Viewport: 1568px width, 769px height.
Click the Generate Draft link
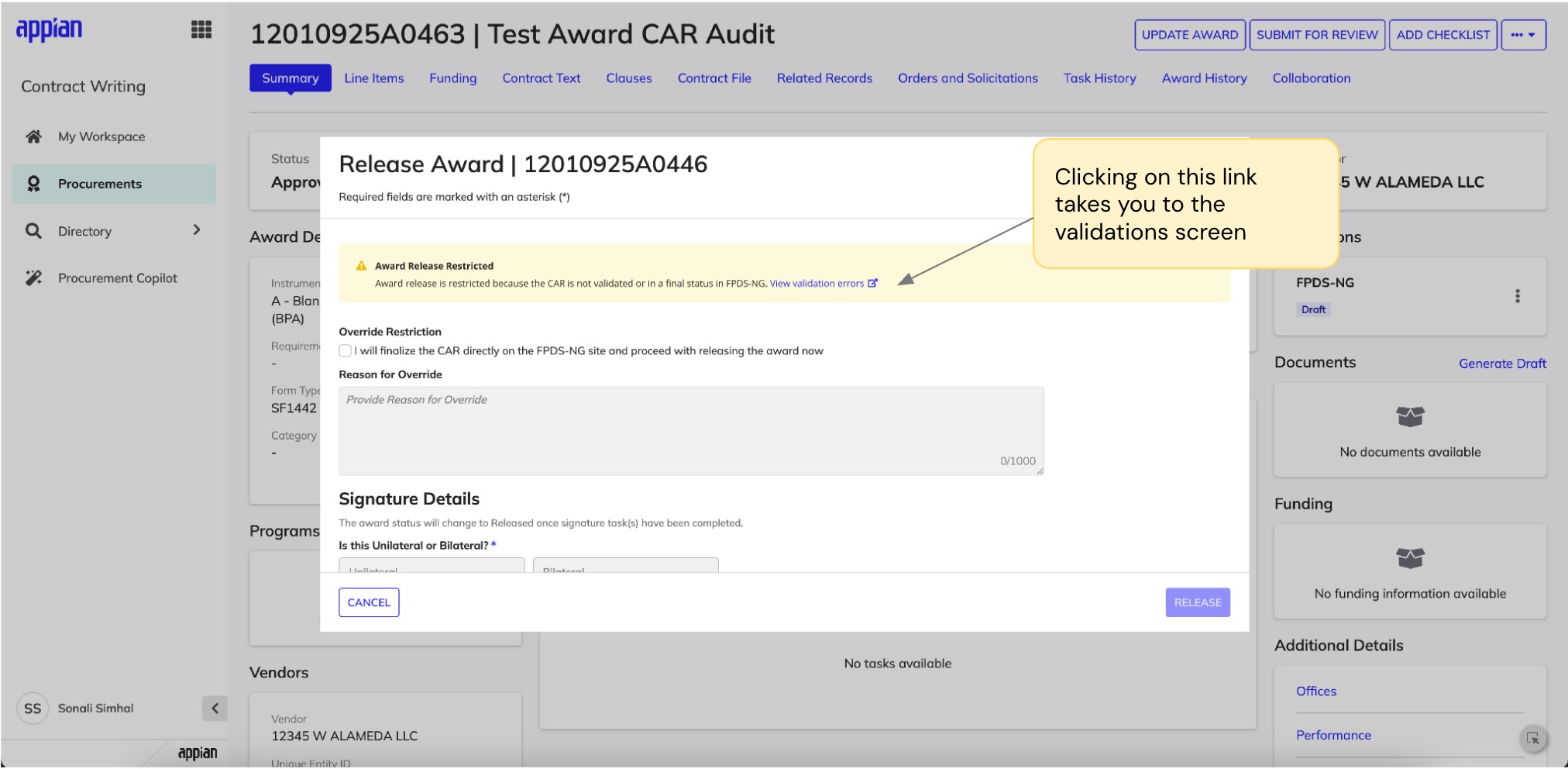(x=1501, y=364)
